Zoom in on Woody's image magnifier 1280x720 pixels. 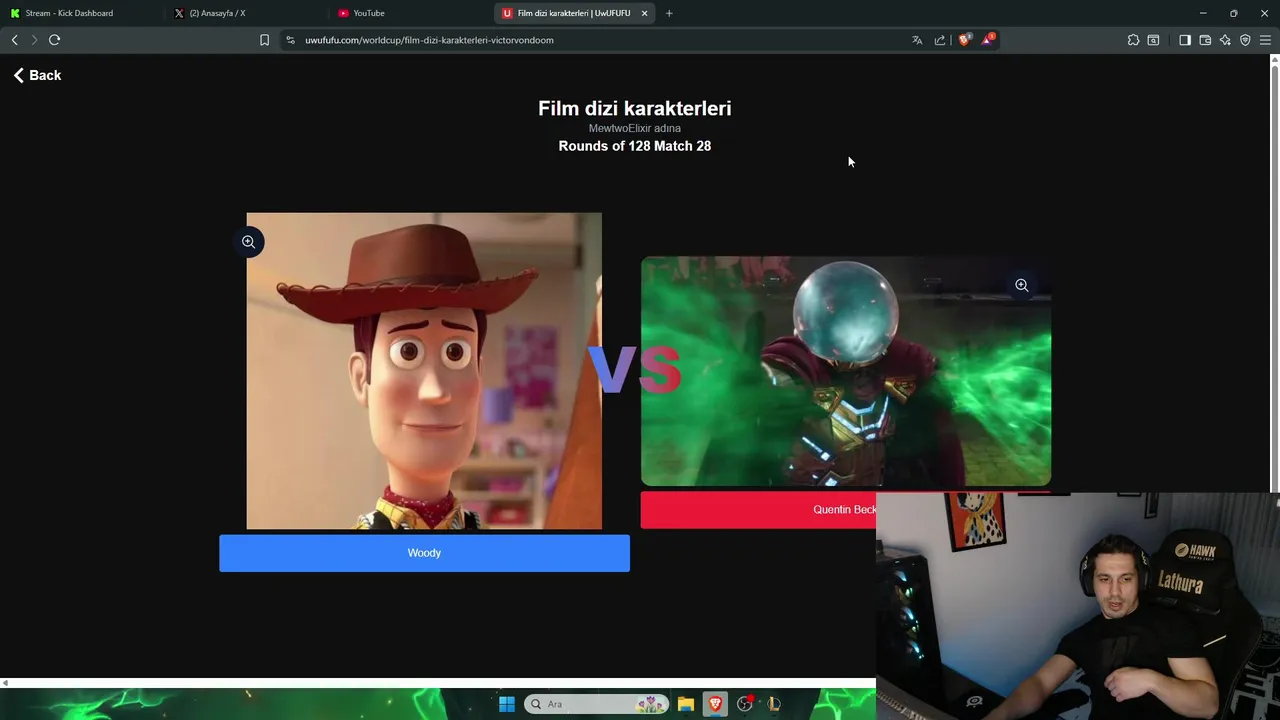(249, 242)
